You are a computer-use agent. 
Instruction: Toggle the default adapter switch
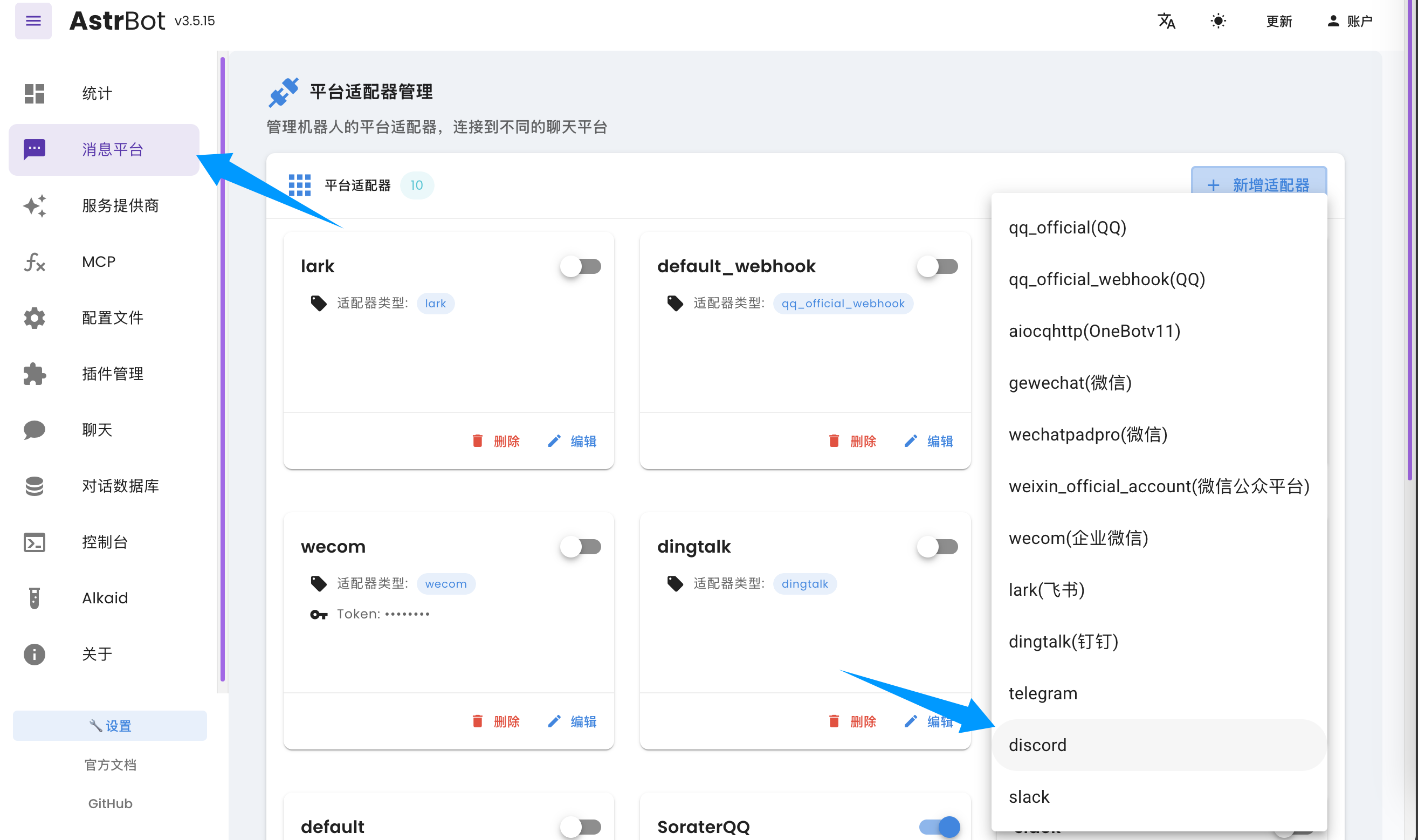coord(580,827)
